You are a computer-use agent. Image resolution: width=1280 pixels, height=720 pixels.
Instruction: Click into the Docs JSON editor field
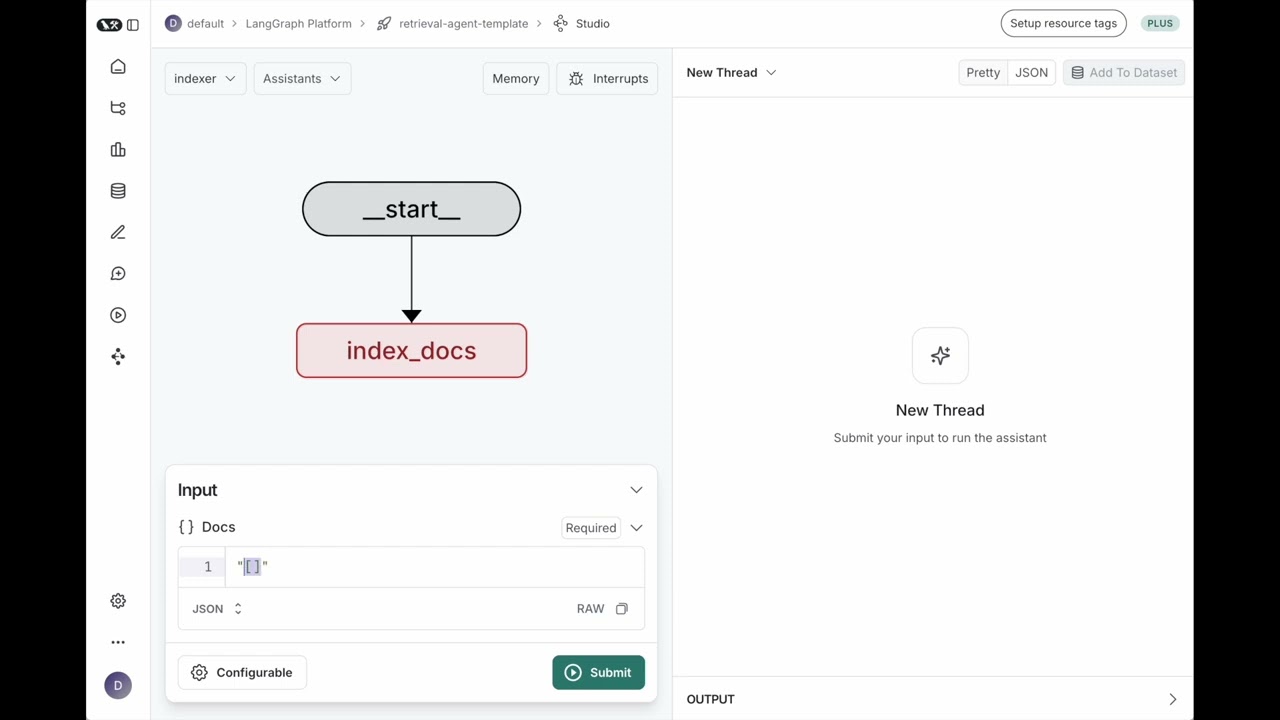pyautogui.click(x=435, y=567)
